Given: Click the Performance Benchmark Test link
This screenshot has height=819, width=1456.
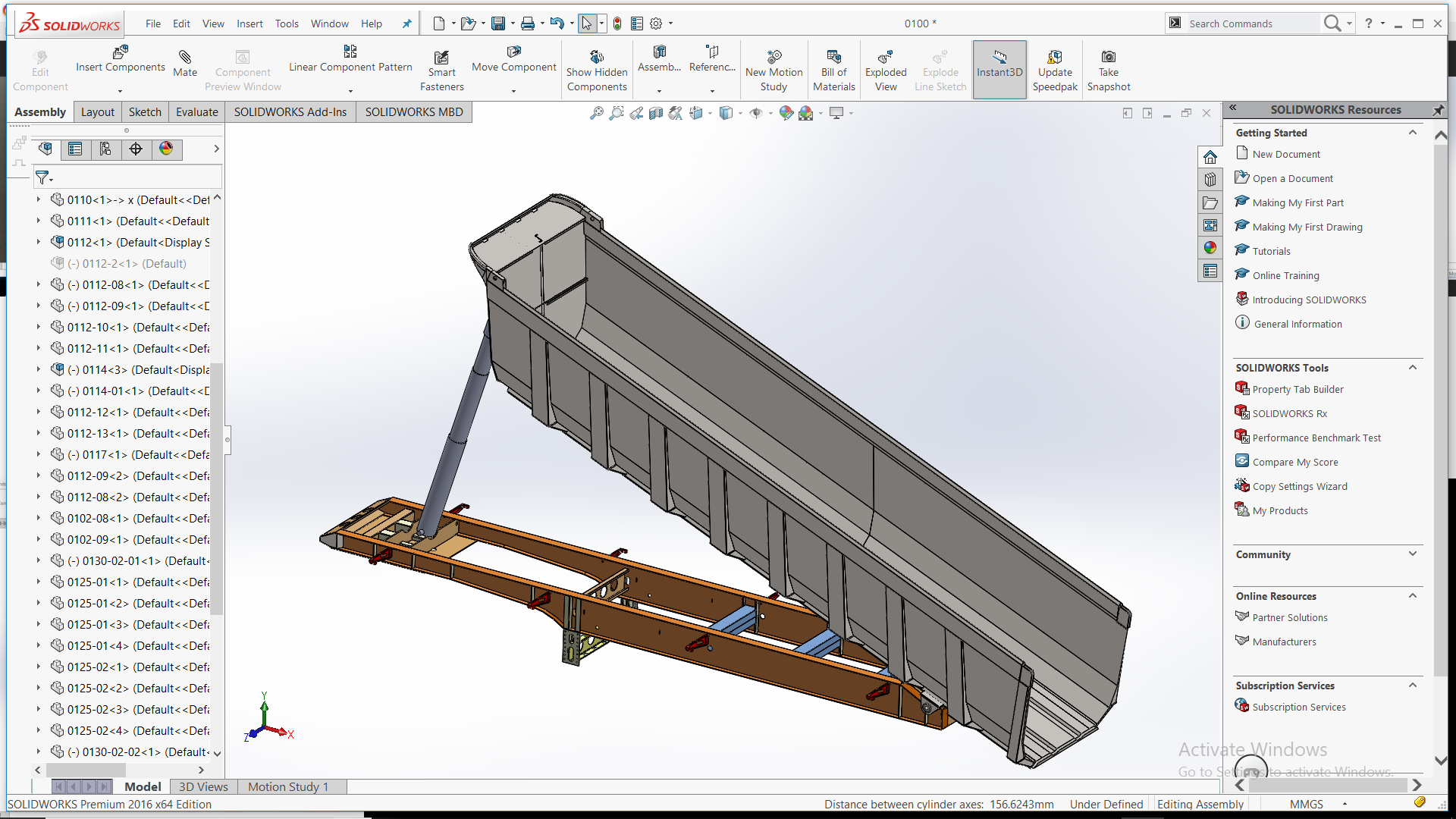Looking at the screenshot, I should tap(1316, 438).
